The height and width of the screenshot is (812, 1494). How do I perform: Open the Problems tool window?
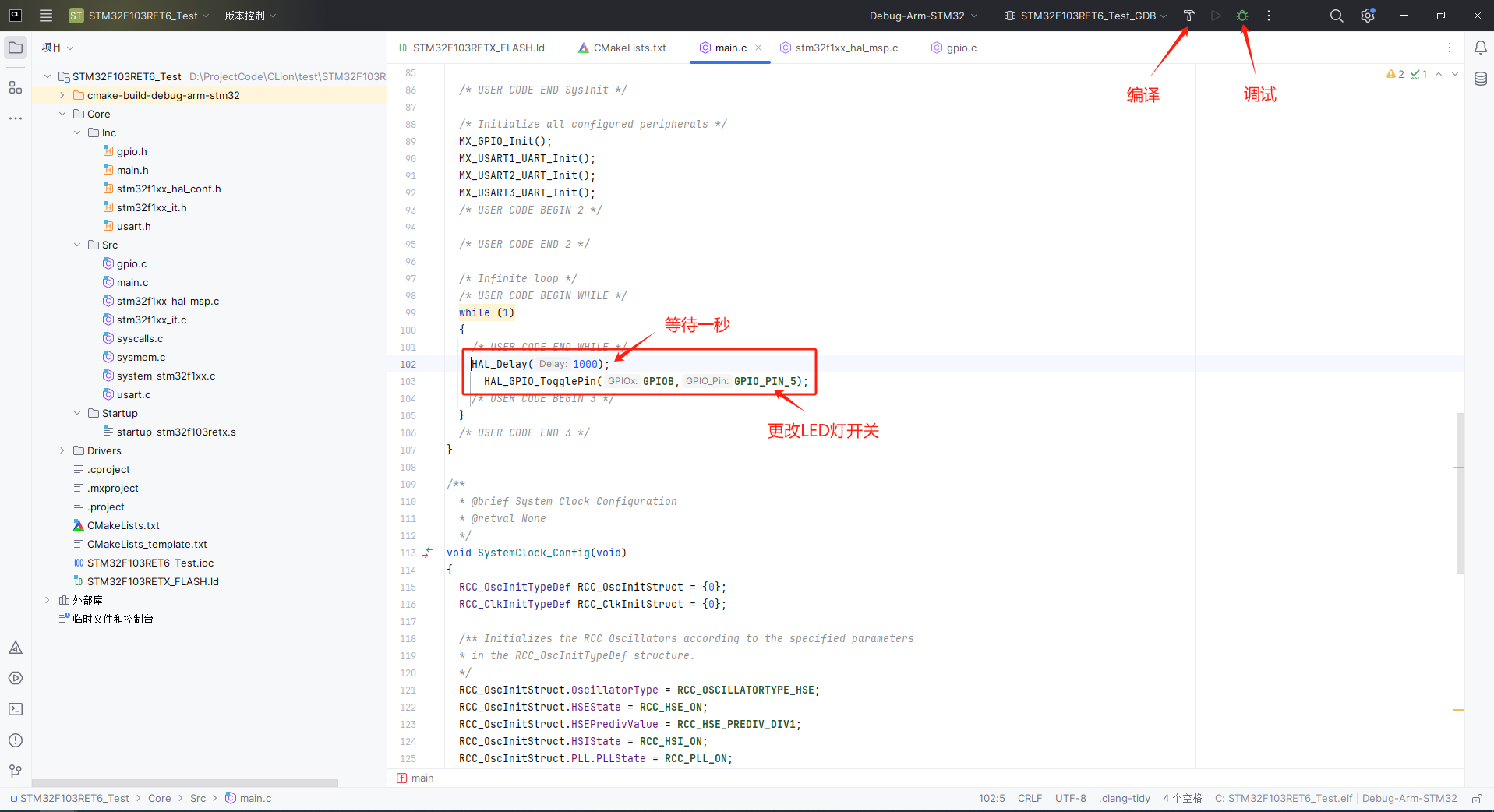point(16,740)
